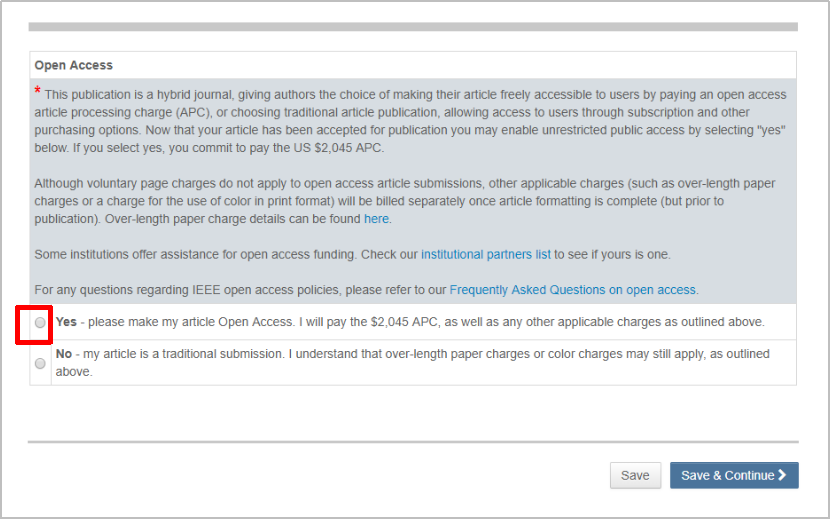Click the sentence about institutions offering assistance
Image resolution: width=830 pixels, height=519 pixels.
tap(225, 255)
